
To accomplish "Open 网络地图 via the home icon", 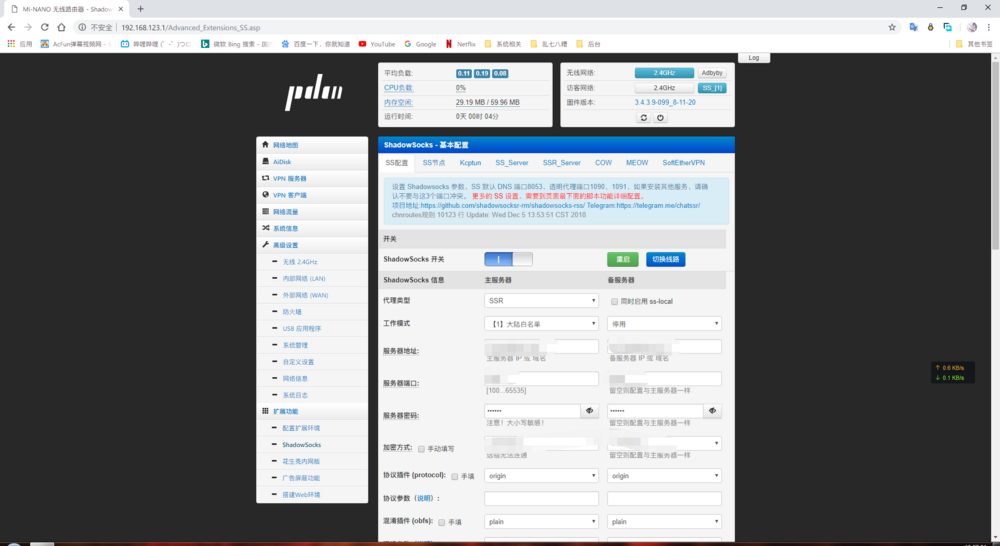I will [x=265, y=145].
